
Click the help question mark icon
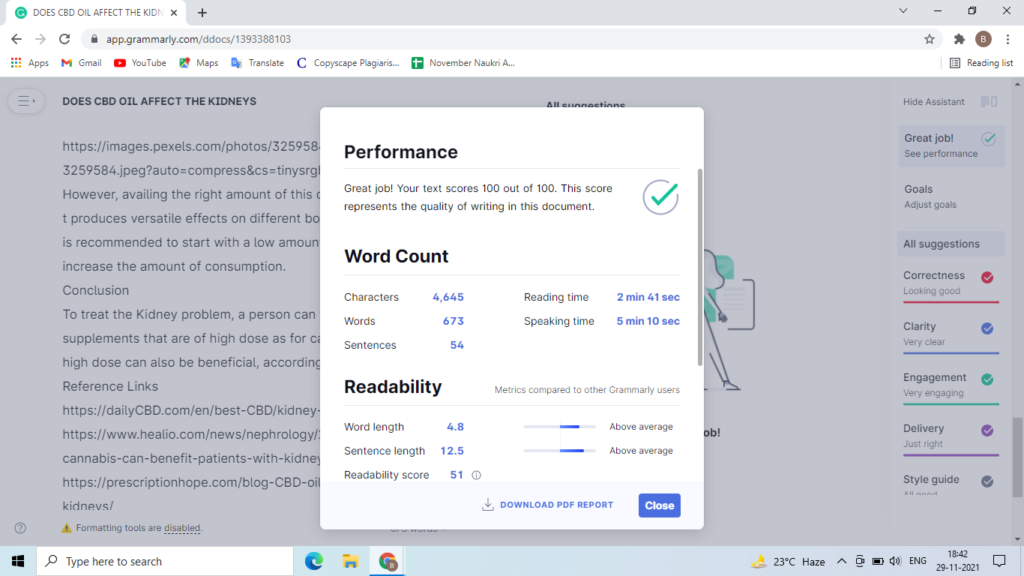(20, 528)
